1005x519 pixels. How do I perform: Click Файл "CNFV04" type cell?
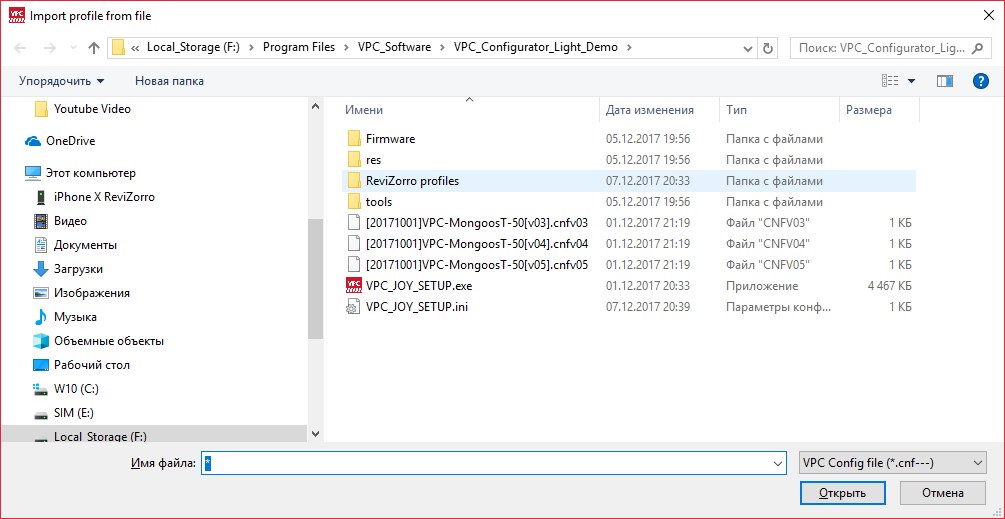coord(768,243)
